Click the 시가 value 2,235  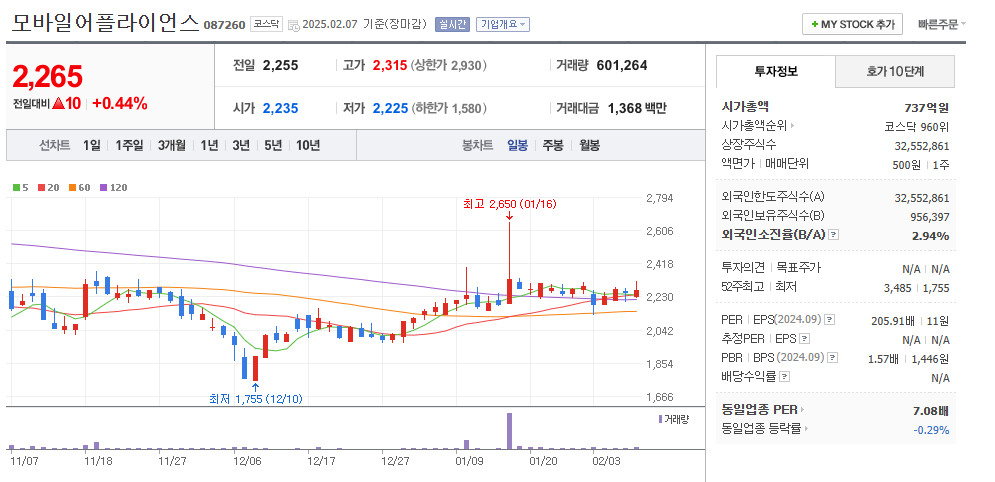click(280, 108)
